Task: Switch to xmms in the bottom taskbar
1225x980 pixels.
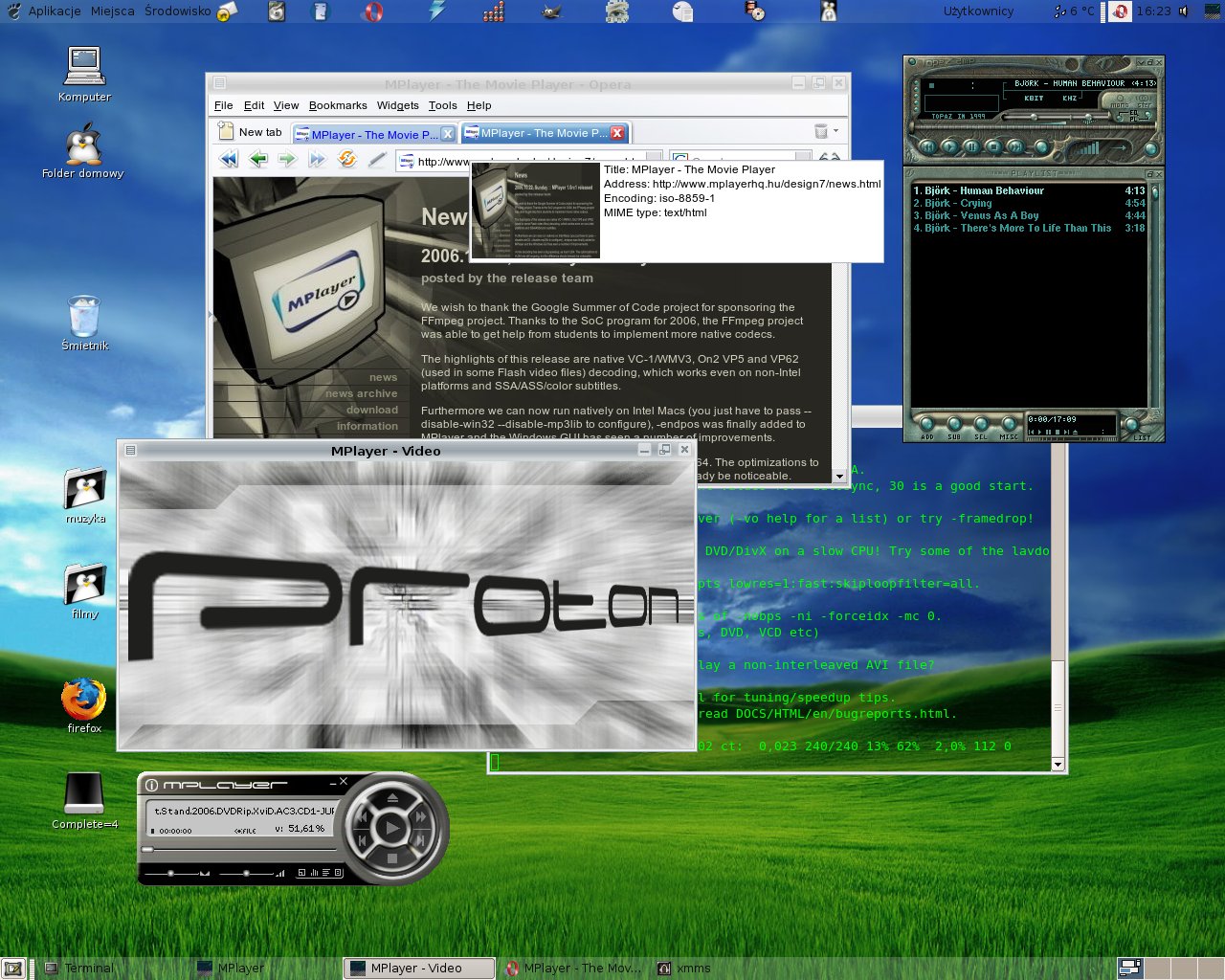Action: tap(684, 969)
